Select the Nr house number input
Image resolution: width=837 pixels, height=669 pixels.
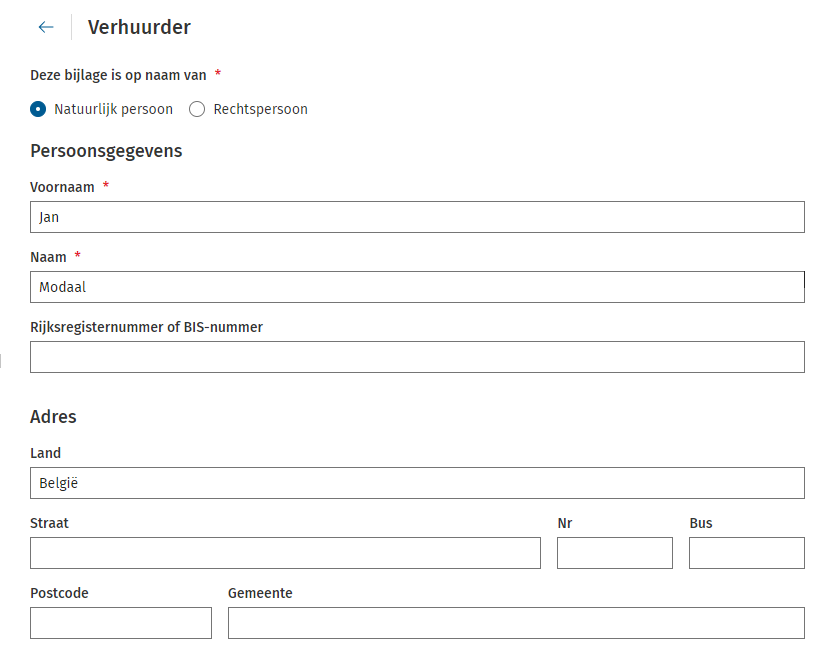pos(614,553)
